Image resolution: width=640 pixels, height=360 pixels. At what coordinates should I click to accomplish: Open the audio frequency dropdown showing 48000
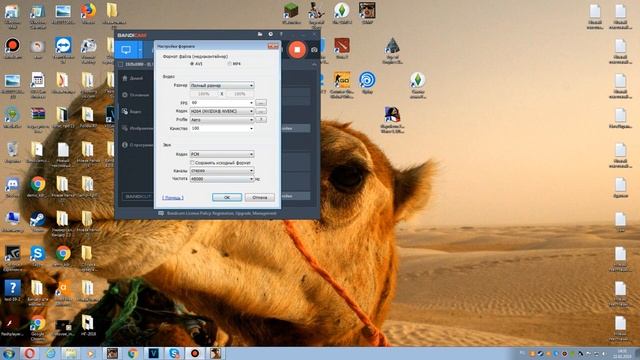click(222, 179)
